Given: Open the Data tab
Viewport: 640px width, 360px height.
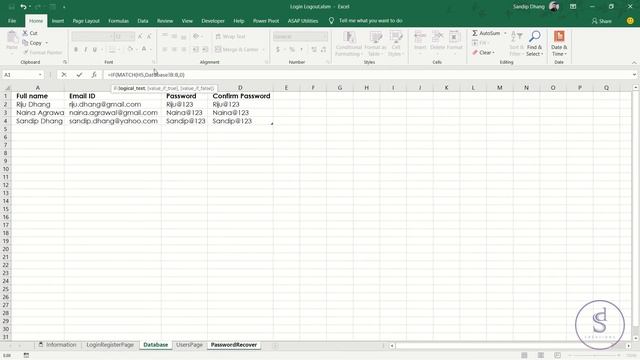Looking at the screenshot, I should coord(142,21).
